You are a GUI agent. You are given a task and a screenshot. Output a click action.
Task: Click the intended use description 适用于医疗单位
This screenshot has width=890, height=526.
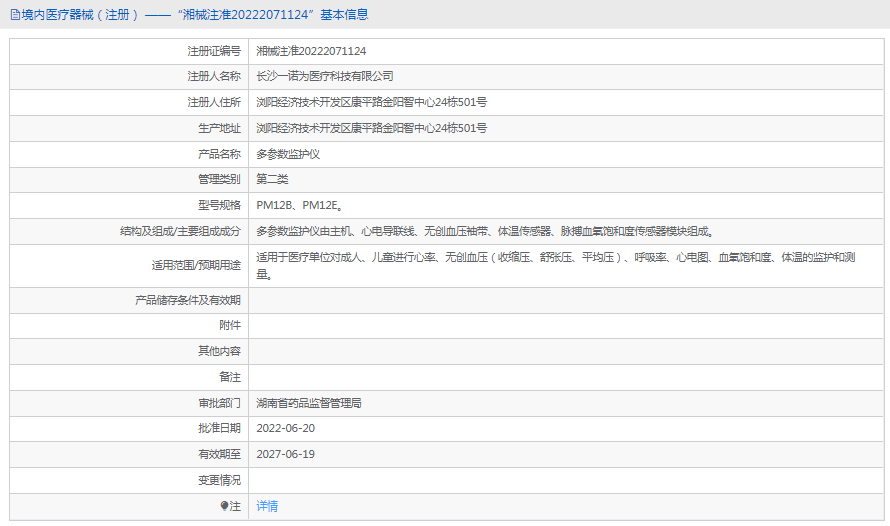click(556, 266)
